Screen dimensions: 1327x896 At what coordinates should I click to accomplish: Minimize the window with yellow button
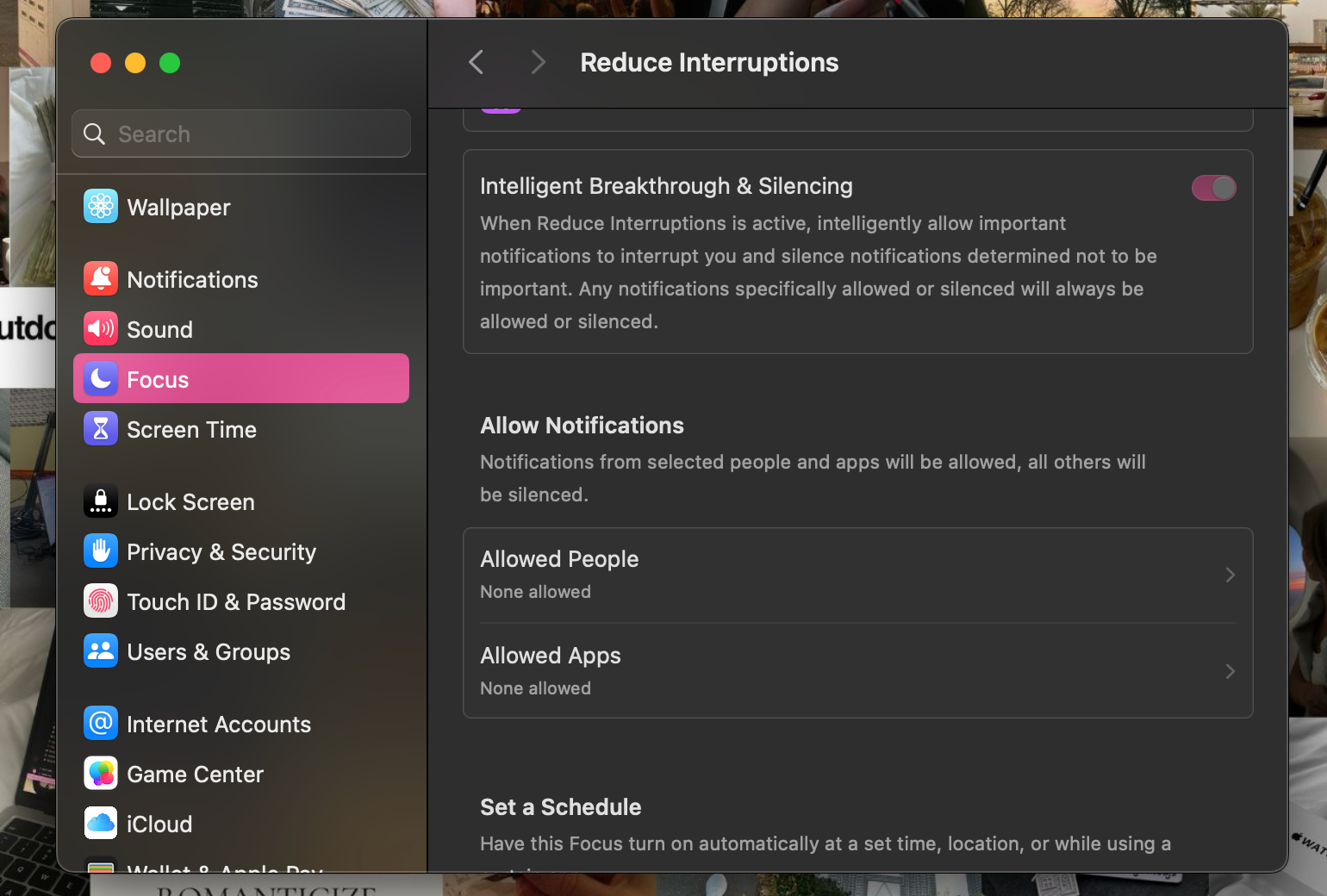[x=135, y=63]
